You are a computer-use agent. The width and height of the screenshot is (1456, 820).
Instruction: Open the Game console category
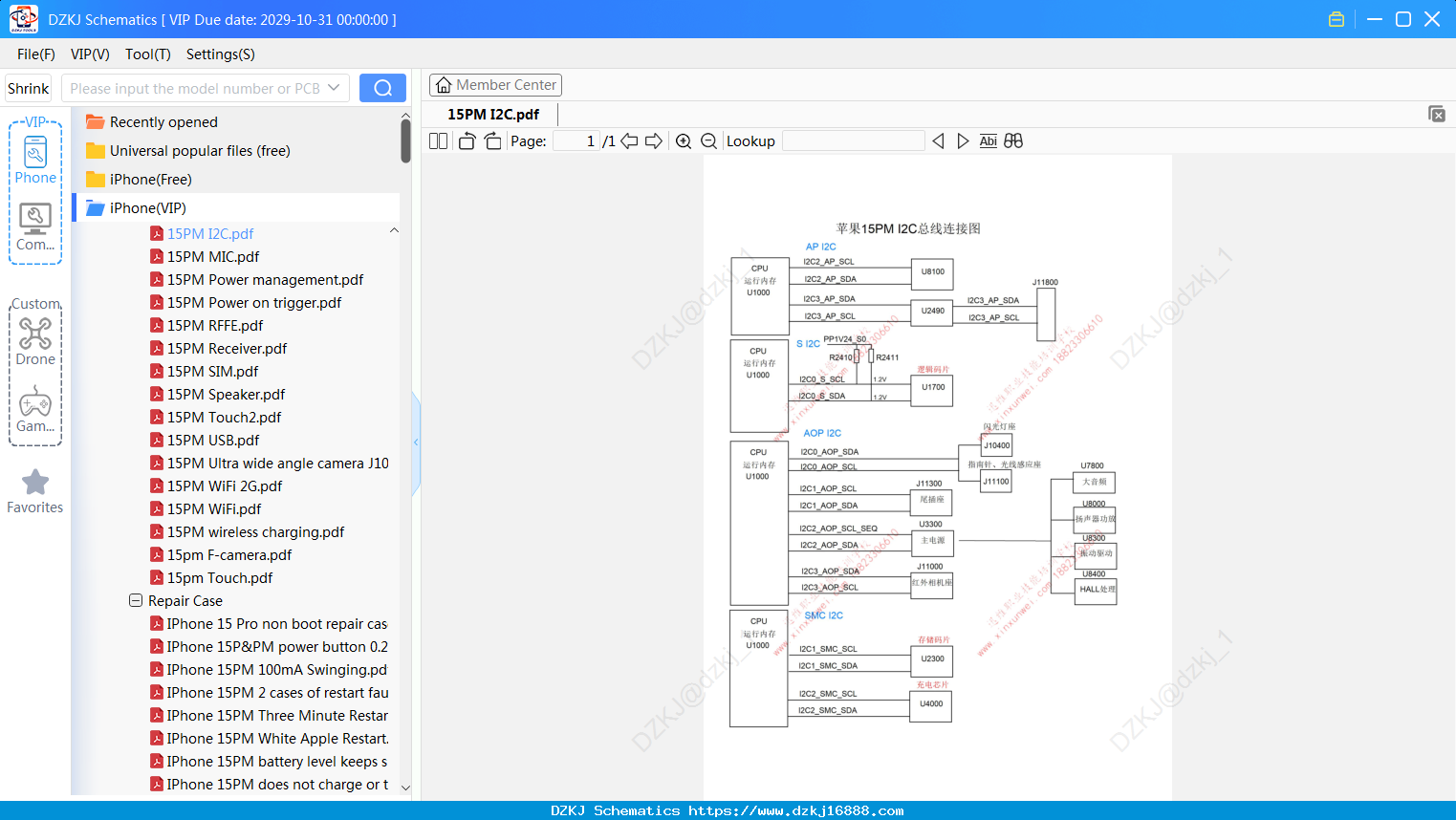(x=35, y=409)
